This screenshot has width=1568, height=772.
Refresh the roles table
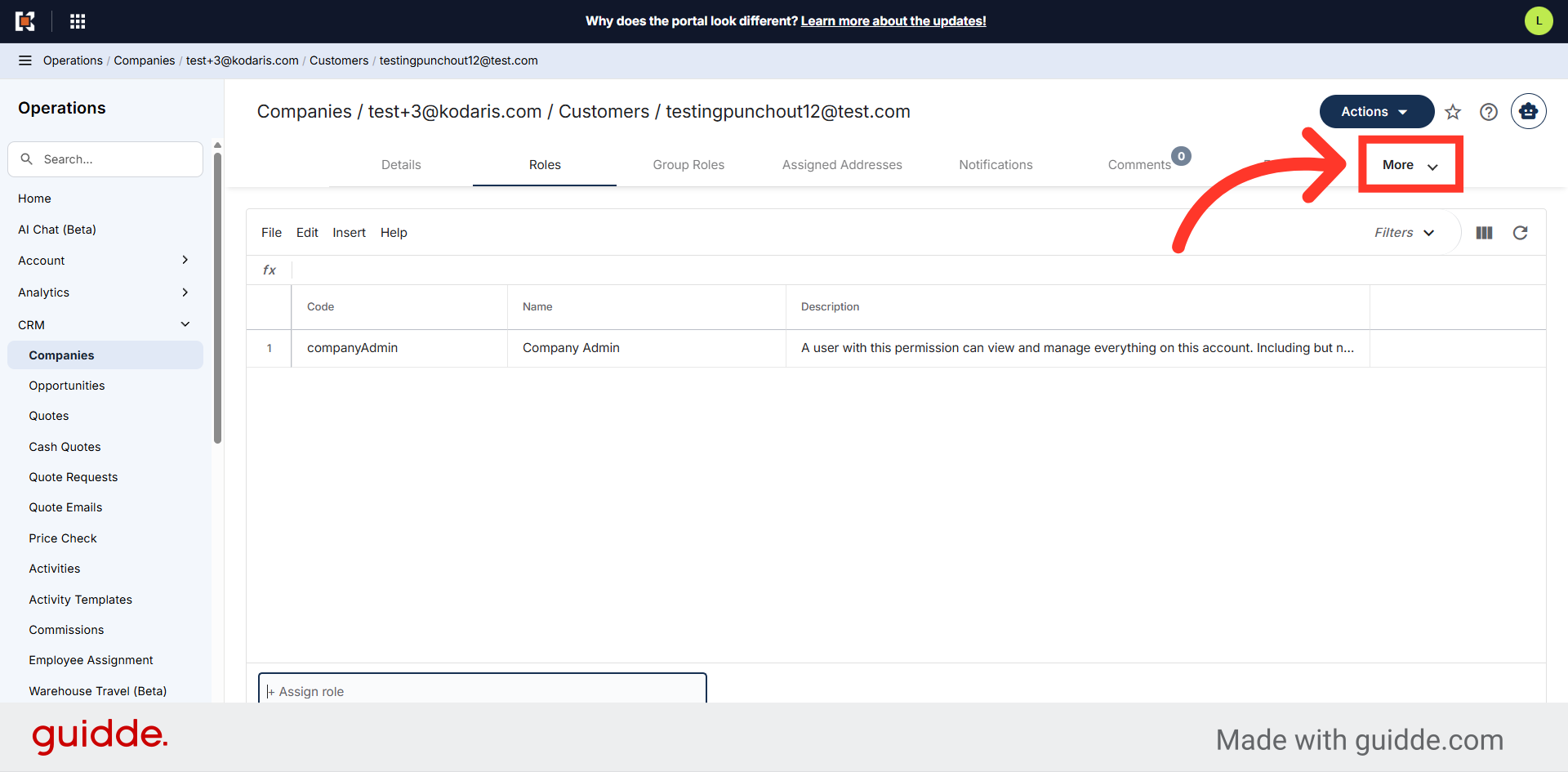coord(1520,233)
